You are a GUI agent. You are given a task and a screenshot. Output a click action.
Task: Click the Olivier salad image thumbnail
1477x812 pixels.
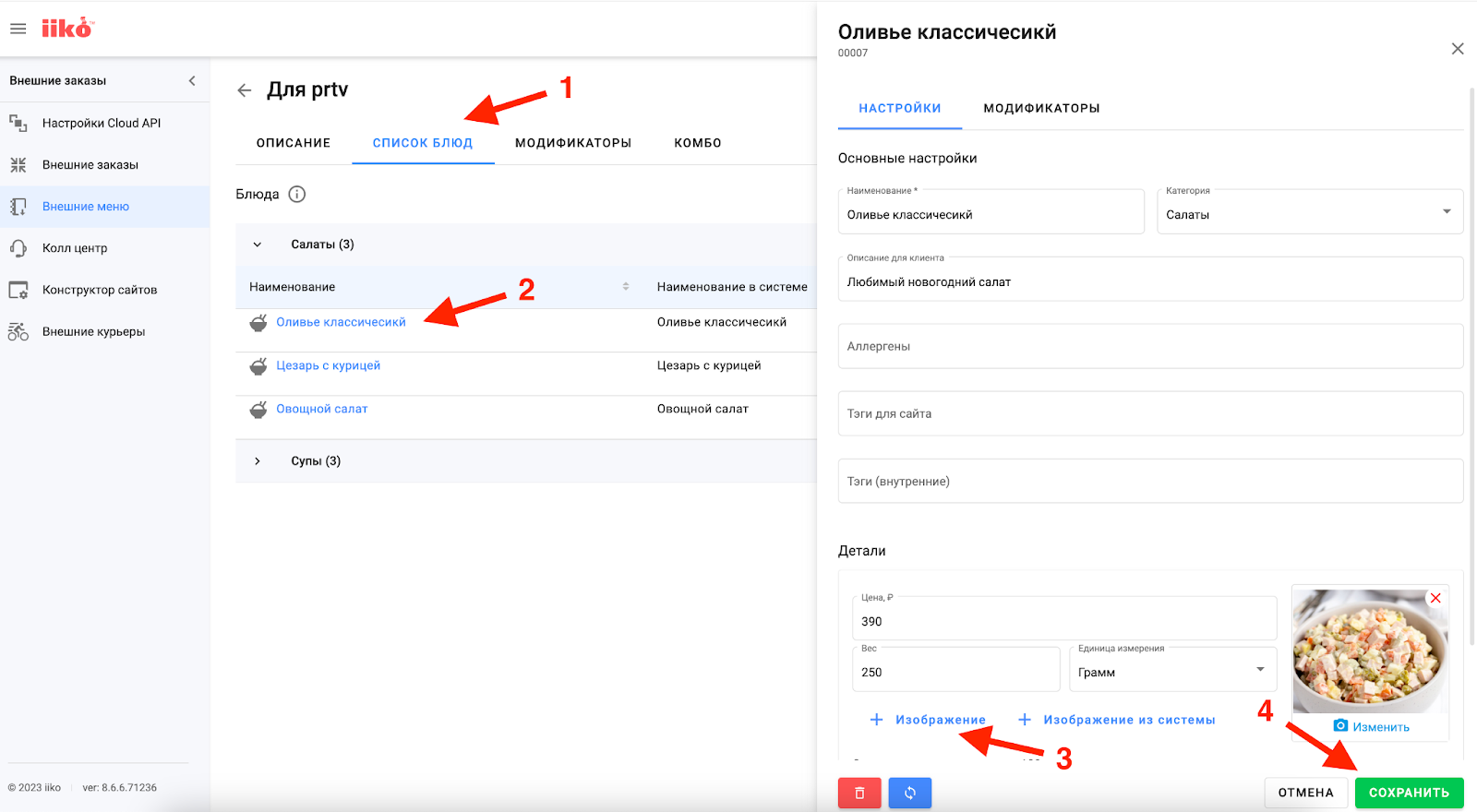point(1370,651)
